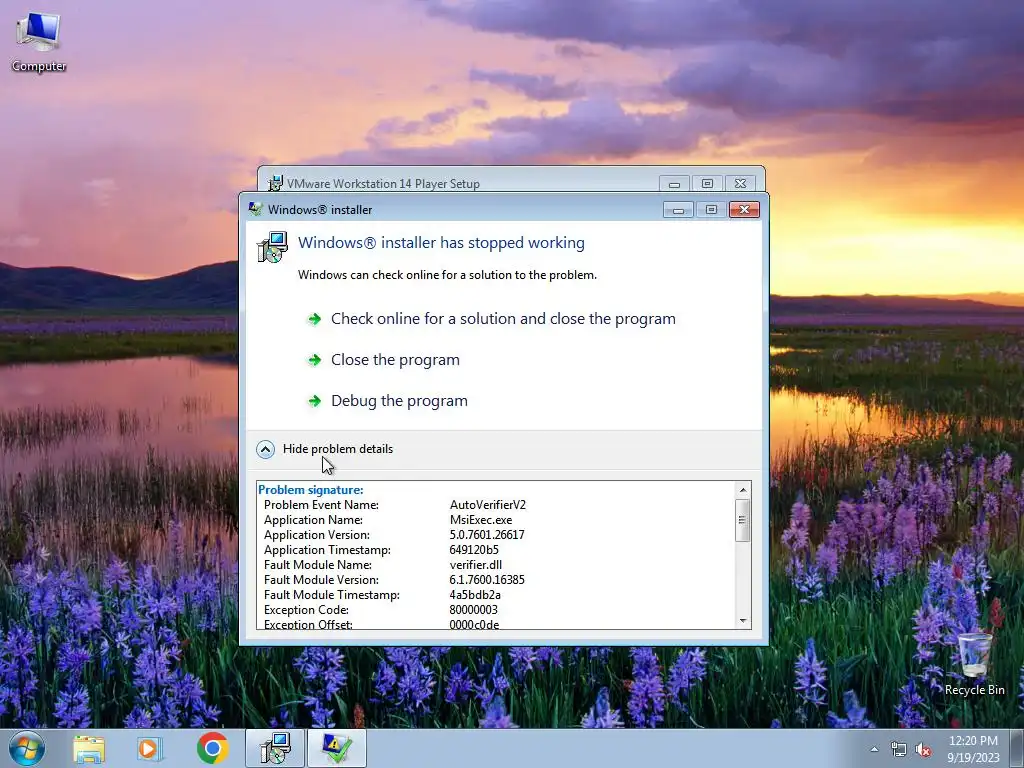Screen dimensions: 1024x768
Task: Show hidden system tray icons
Action: coord(874,749)
